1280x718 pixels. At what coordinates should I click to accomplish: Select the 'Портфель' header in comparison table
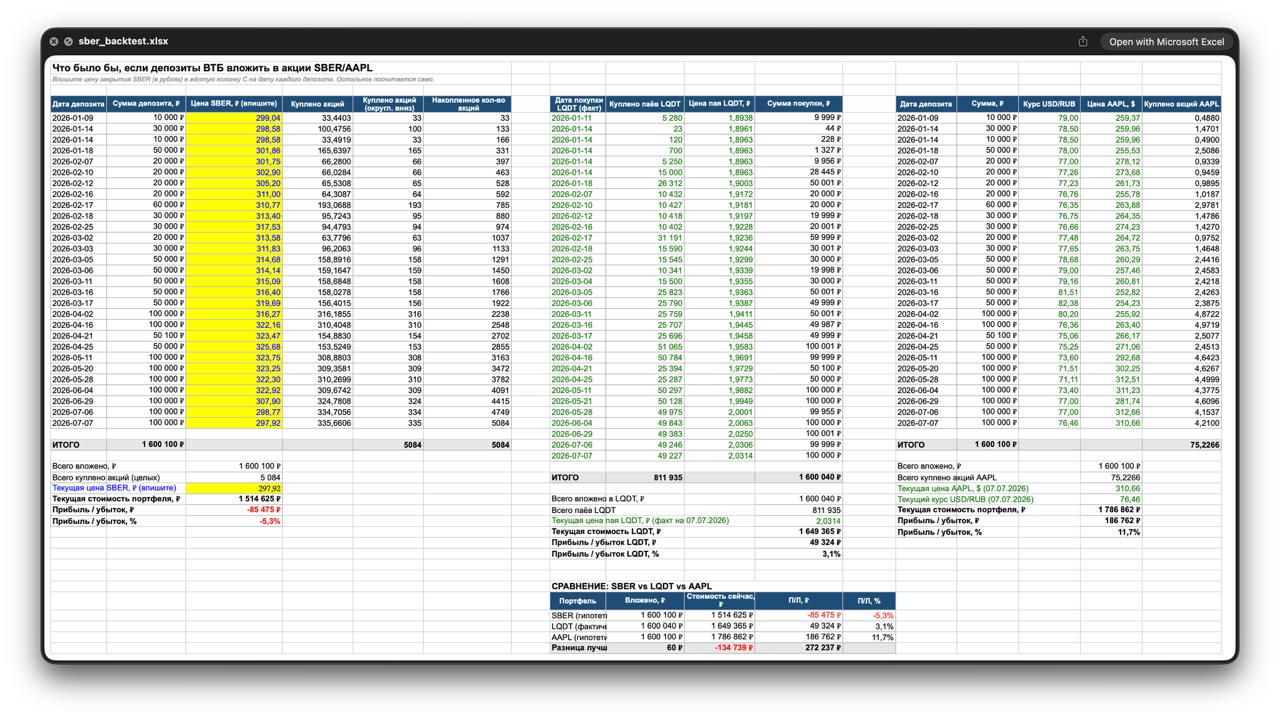click(x=577, y=600)
